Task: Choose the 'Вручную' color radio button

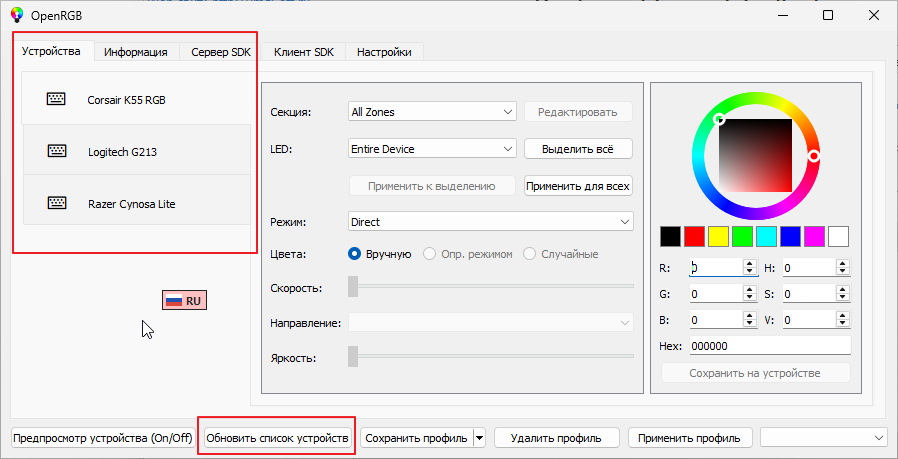Action: [x=355, y=254]
